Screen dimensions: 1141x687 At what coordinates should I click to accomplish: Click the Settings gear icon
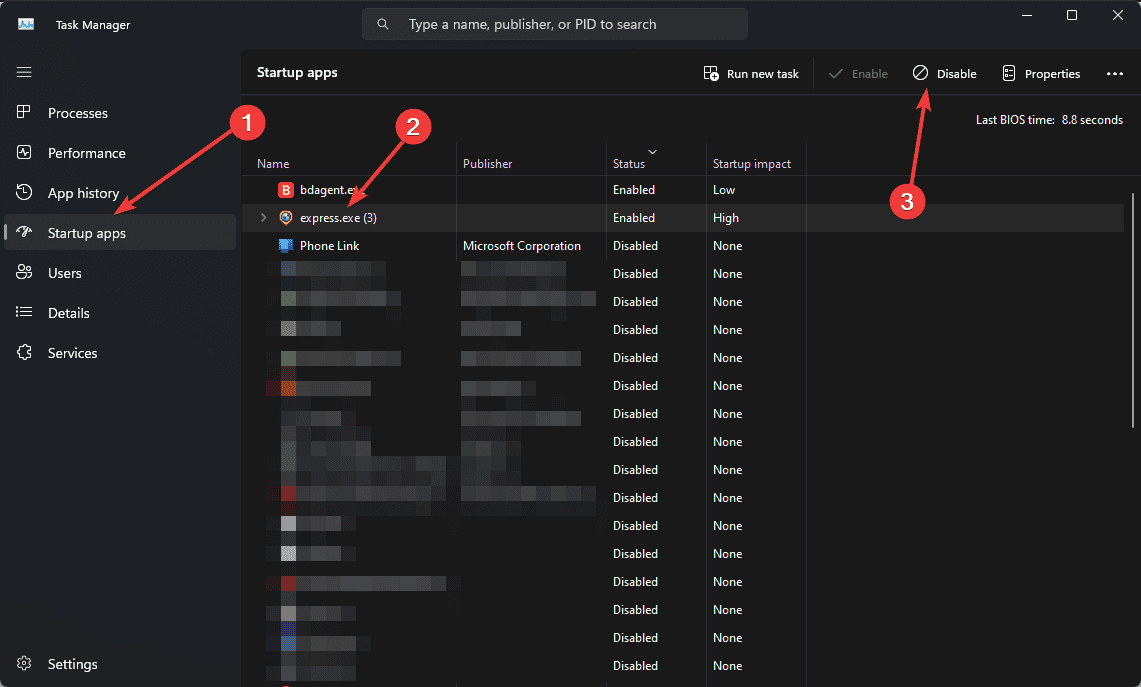[24, 664]
